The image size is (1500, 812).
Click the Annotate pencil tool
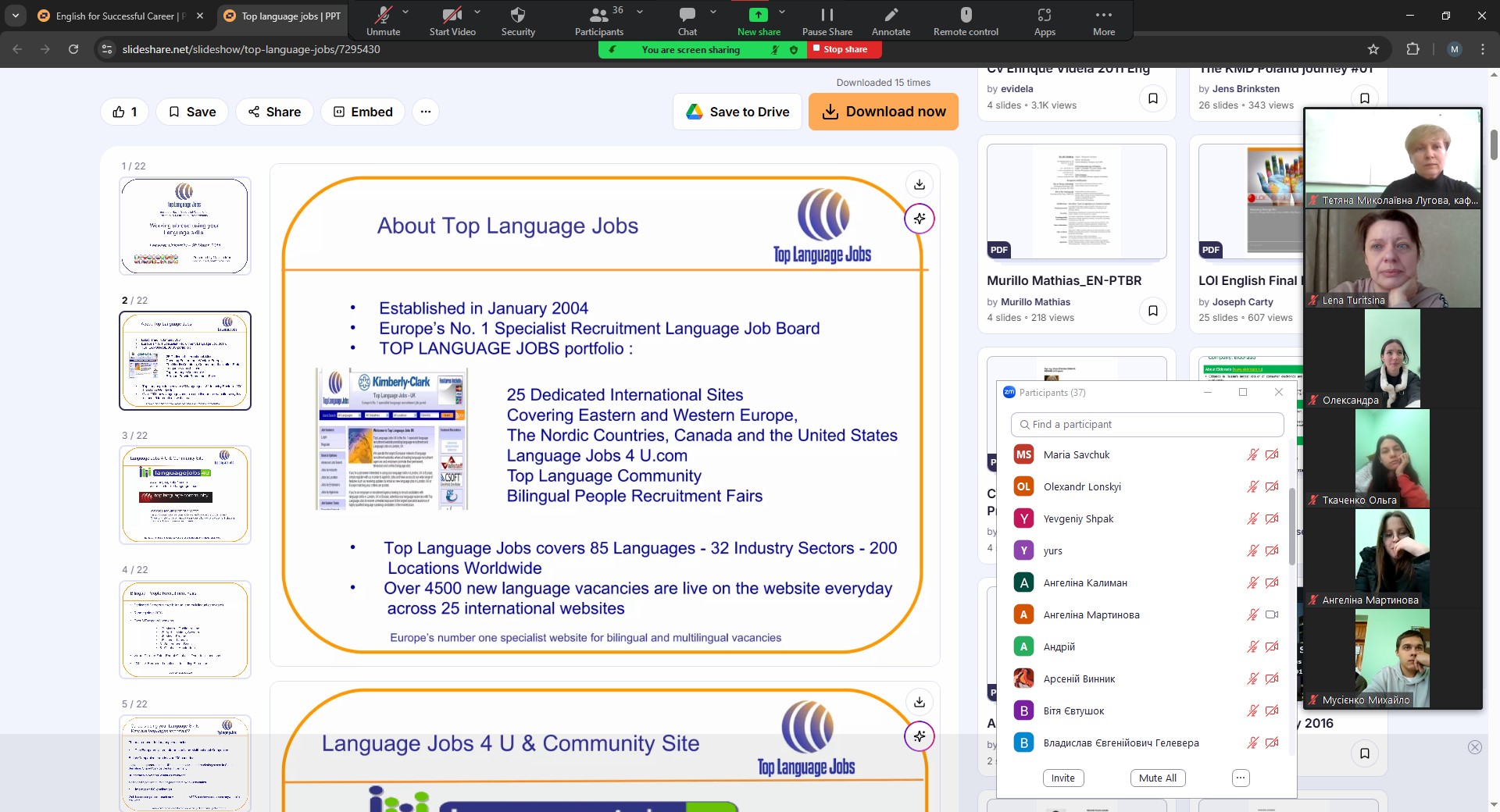pos(891,21)
